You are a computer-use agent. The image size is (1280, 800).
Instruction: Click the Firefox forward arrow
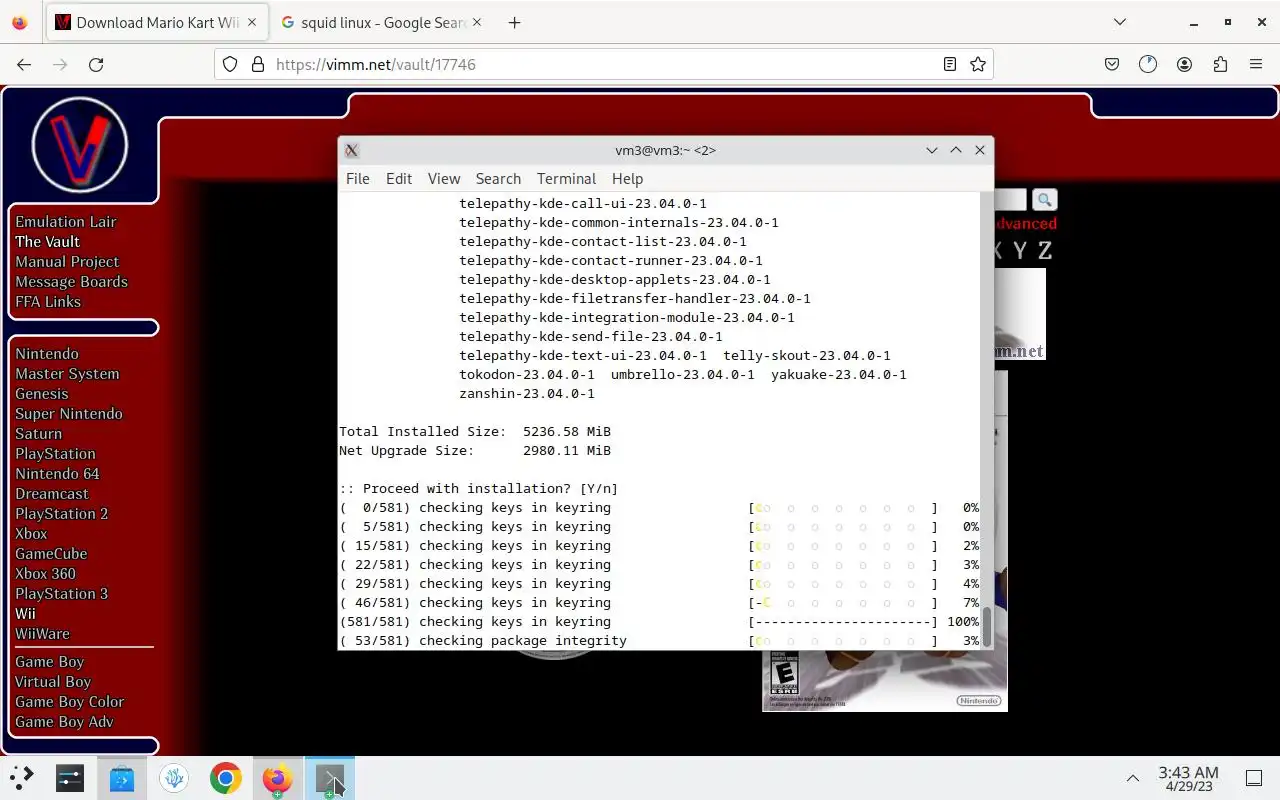click(x=60, y=64)
